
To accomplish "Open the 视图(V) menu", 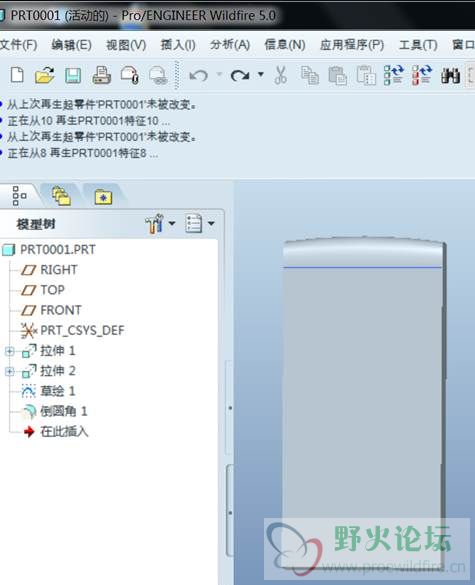I will coord(126,46).
